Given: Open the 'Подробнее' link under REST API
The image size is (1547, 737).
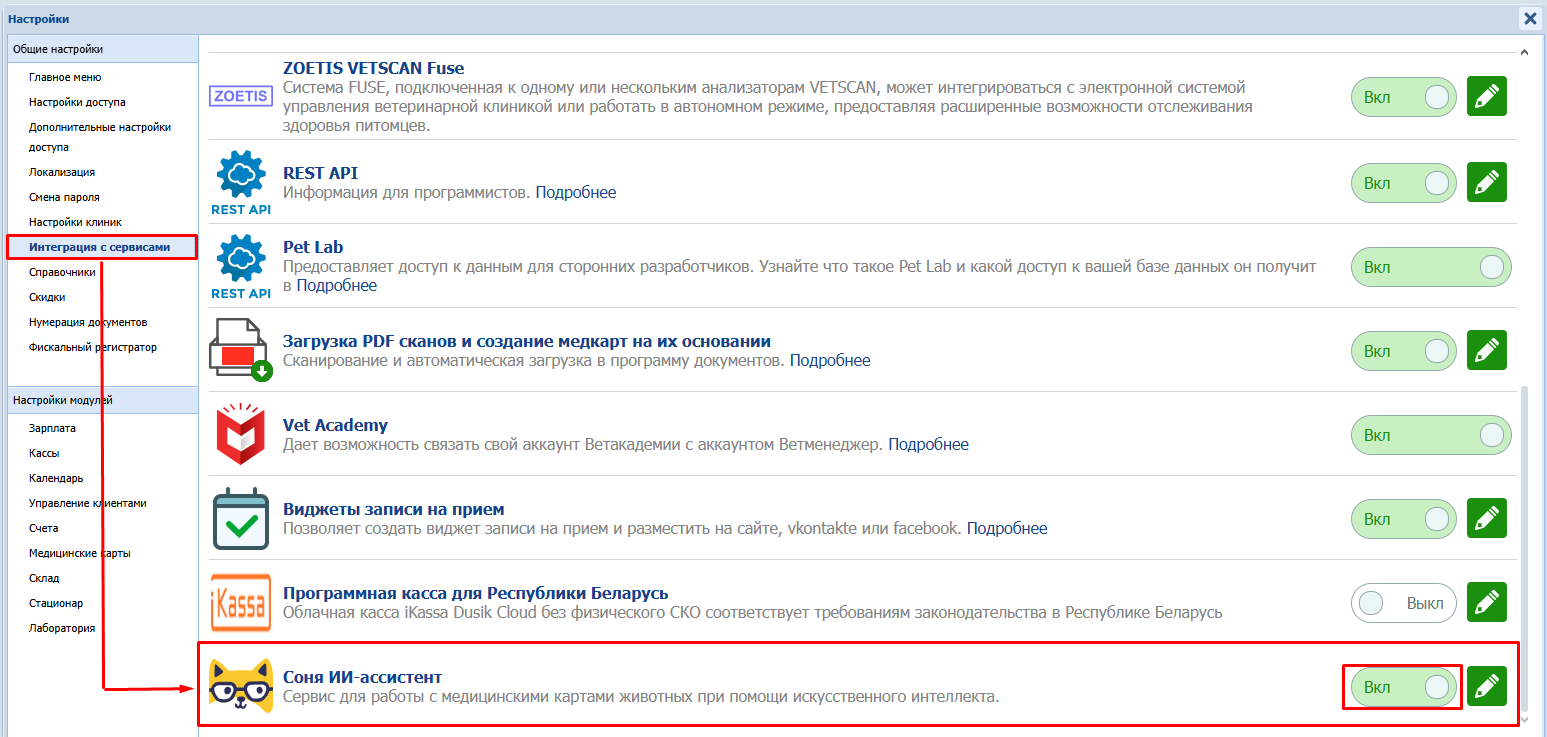Looking at the screenshot, I should click(576, 192).
